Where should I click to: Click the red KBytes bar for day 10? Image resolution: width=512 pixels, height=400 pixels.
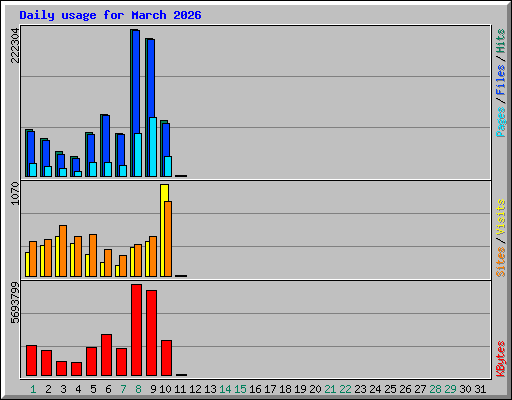point(166,358)
